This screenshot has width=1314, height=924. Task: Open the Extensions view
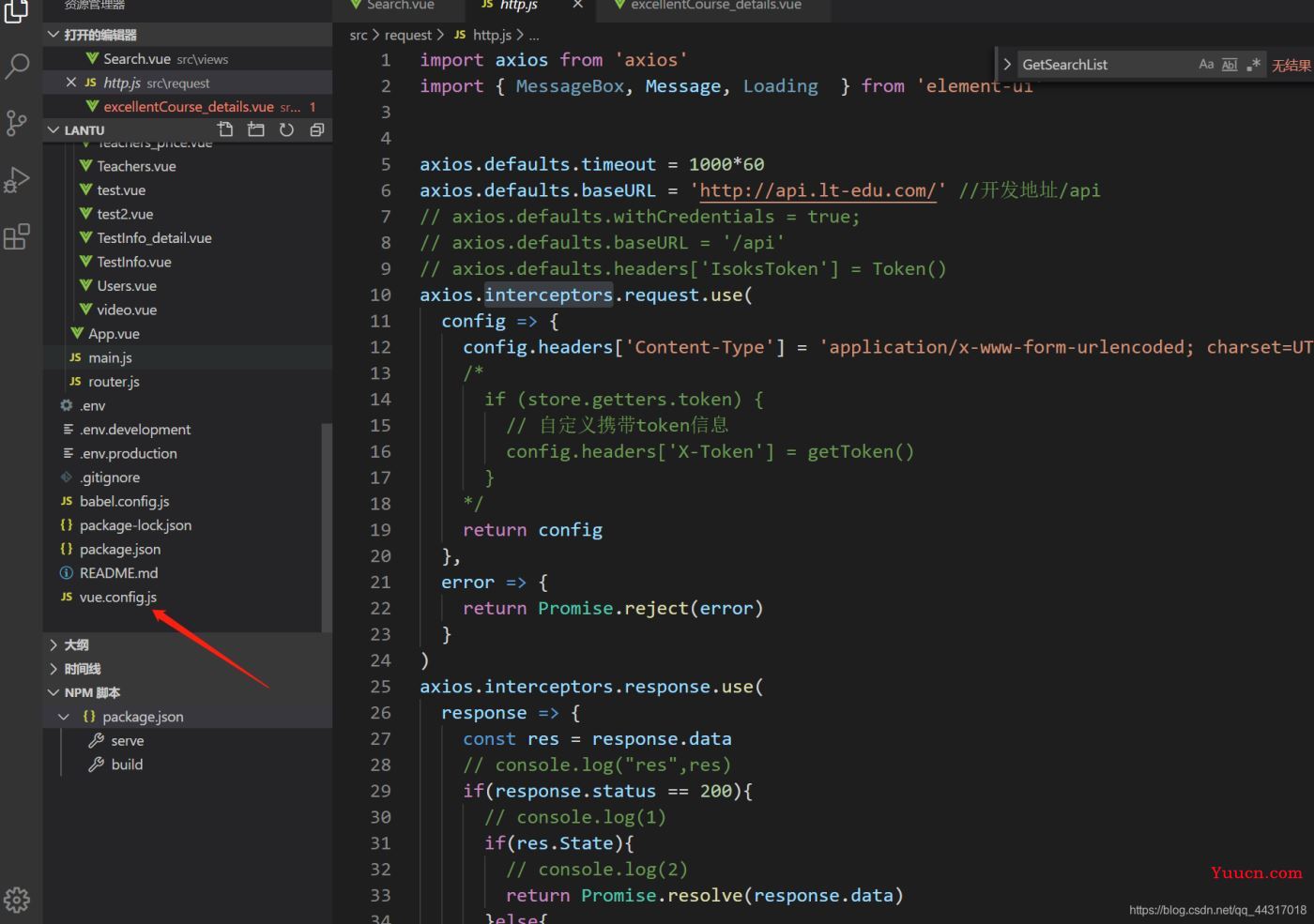pyautogui.click(x=17, y=236)
